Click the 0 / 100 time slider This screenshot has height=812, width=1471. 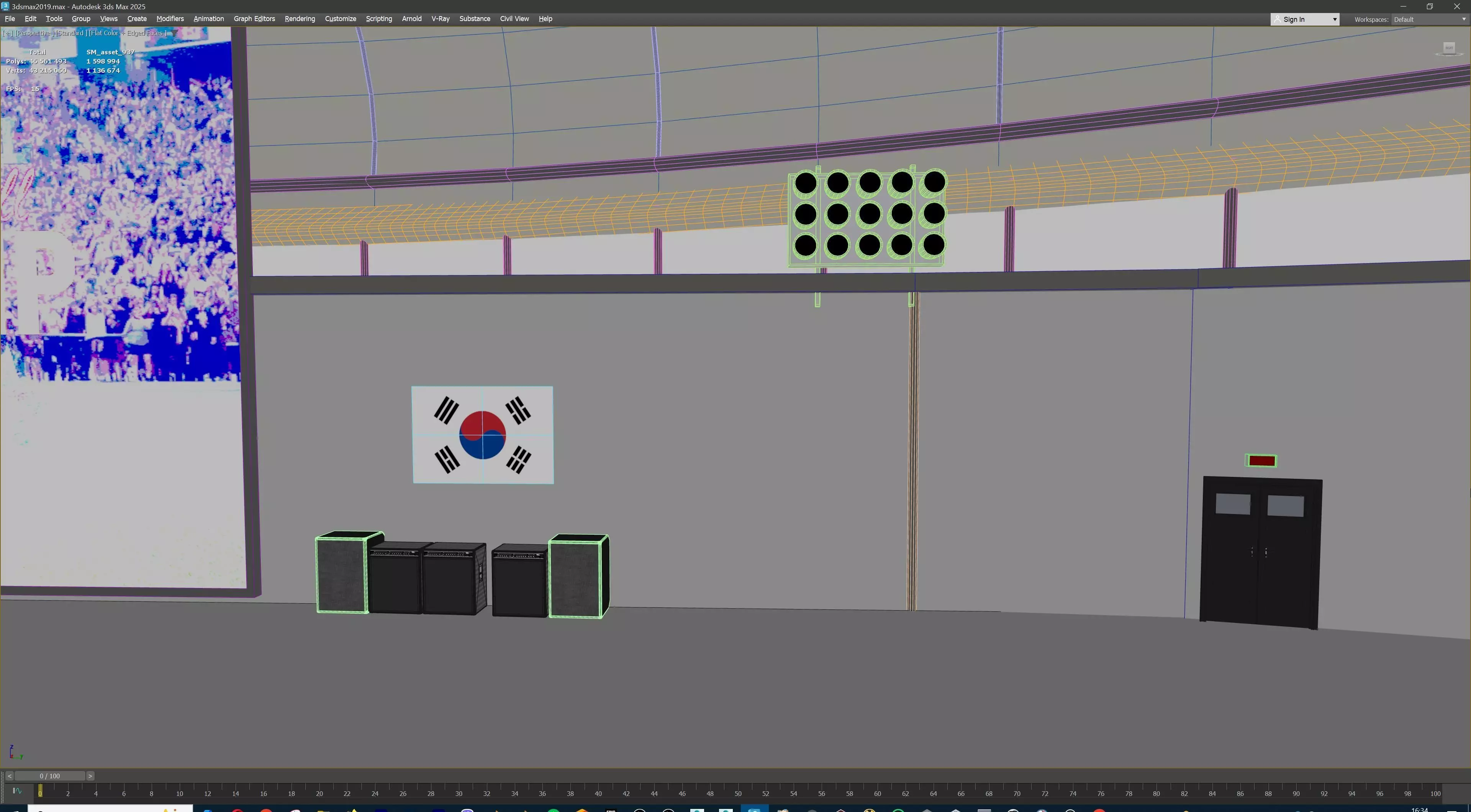pos(50,776)
